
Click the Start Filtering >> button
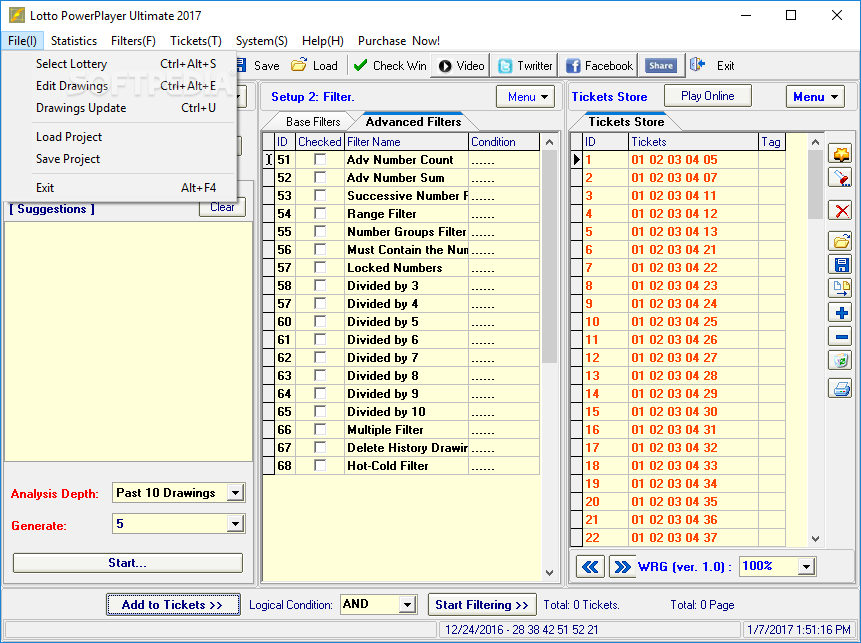(482, 605)
